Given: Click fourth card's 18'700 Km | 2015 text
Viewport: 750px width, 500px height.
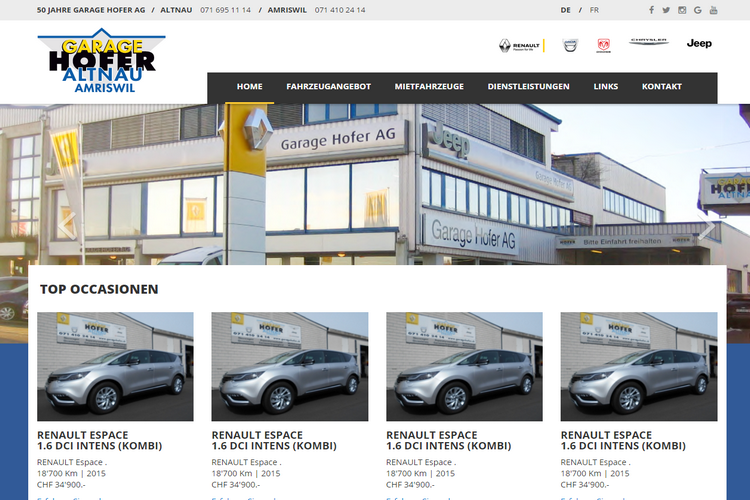Looking at the screenshot, I should [595, 473].
